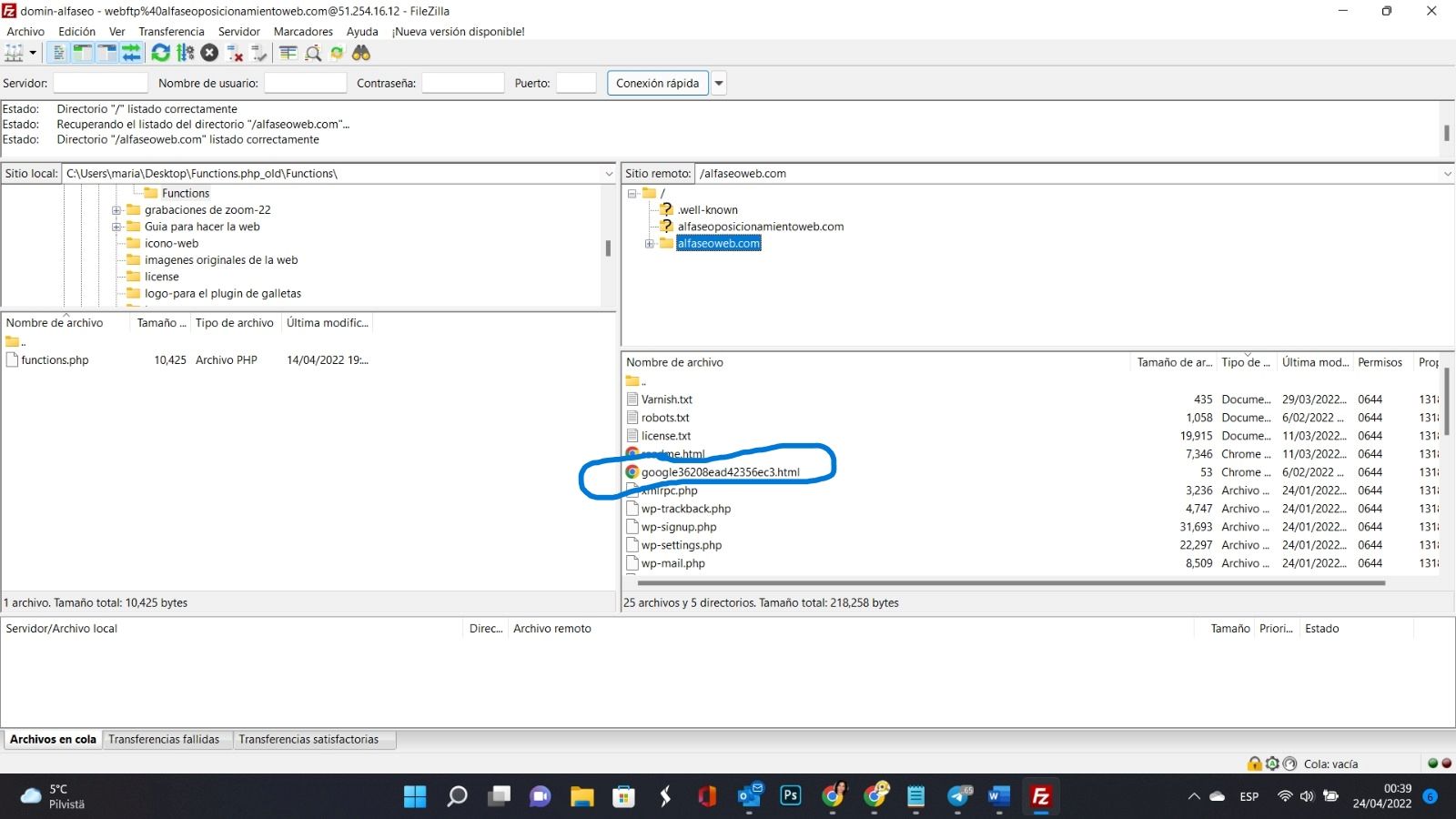Disconnect from the current server
Viewport: 1456px width, 819px height.
coord(235,53)
